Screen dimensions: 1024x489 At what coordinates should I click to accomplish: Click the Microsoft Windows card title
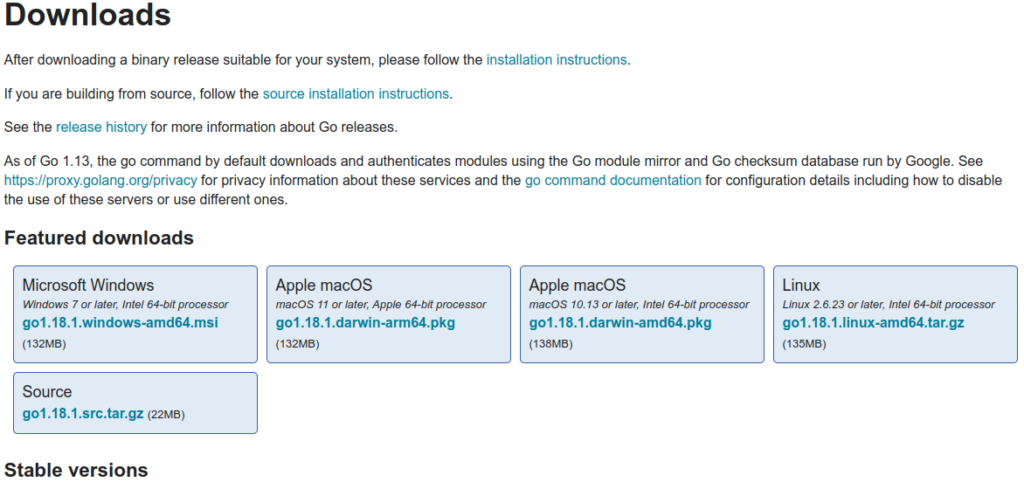88,285
